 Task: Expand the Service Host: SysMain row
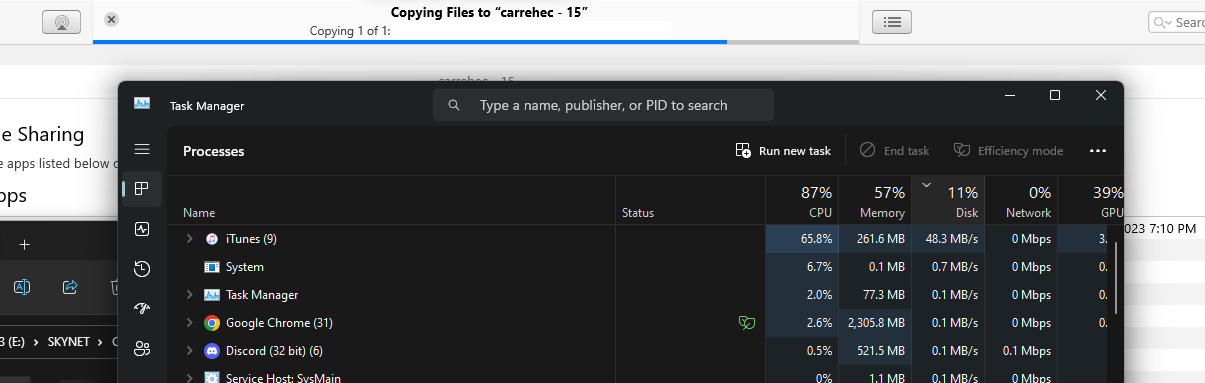[189, 378]
